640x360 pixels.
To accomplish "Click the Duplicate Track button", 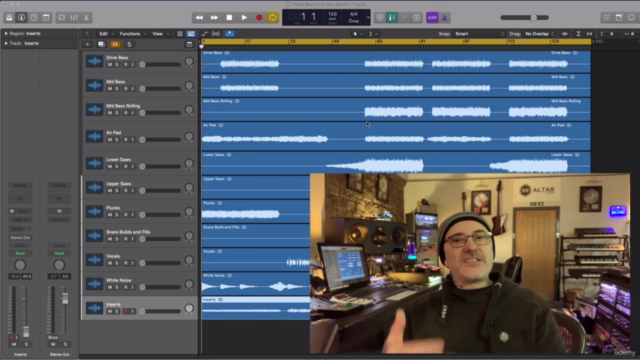I will click(x=101, y=44).
